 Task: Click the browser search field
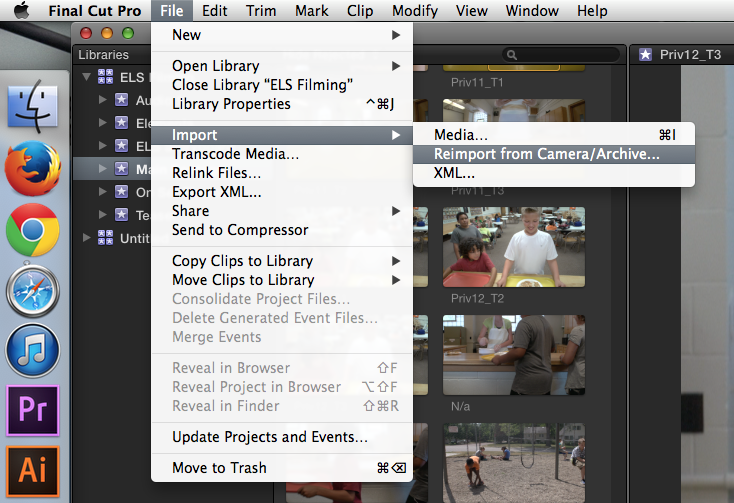[562, 55]
